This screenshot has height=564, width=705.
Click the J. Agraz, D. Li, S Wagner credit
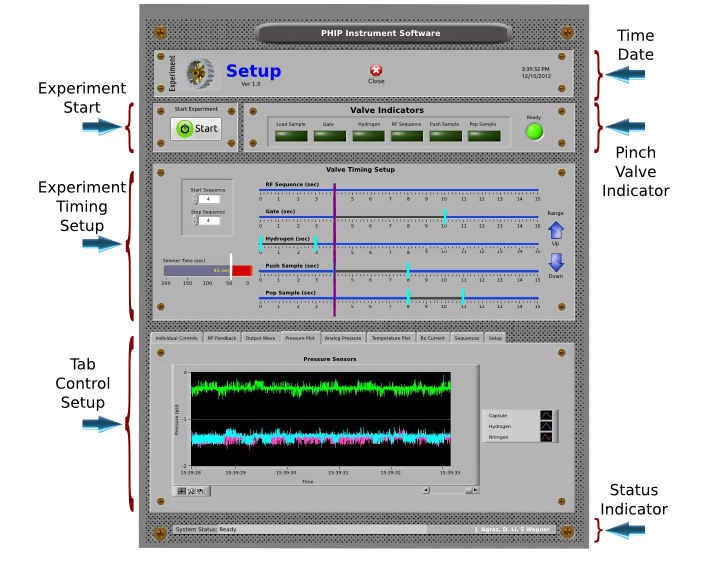(x=513, y=529)
